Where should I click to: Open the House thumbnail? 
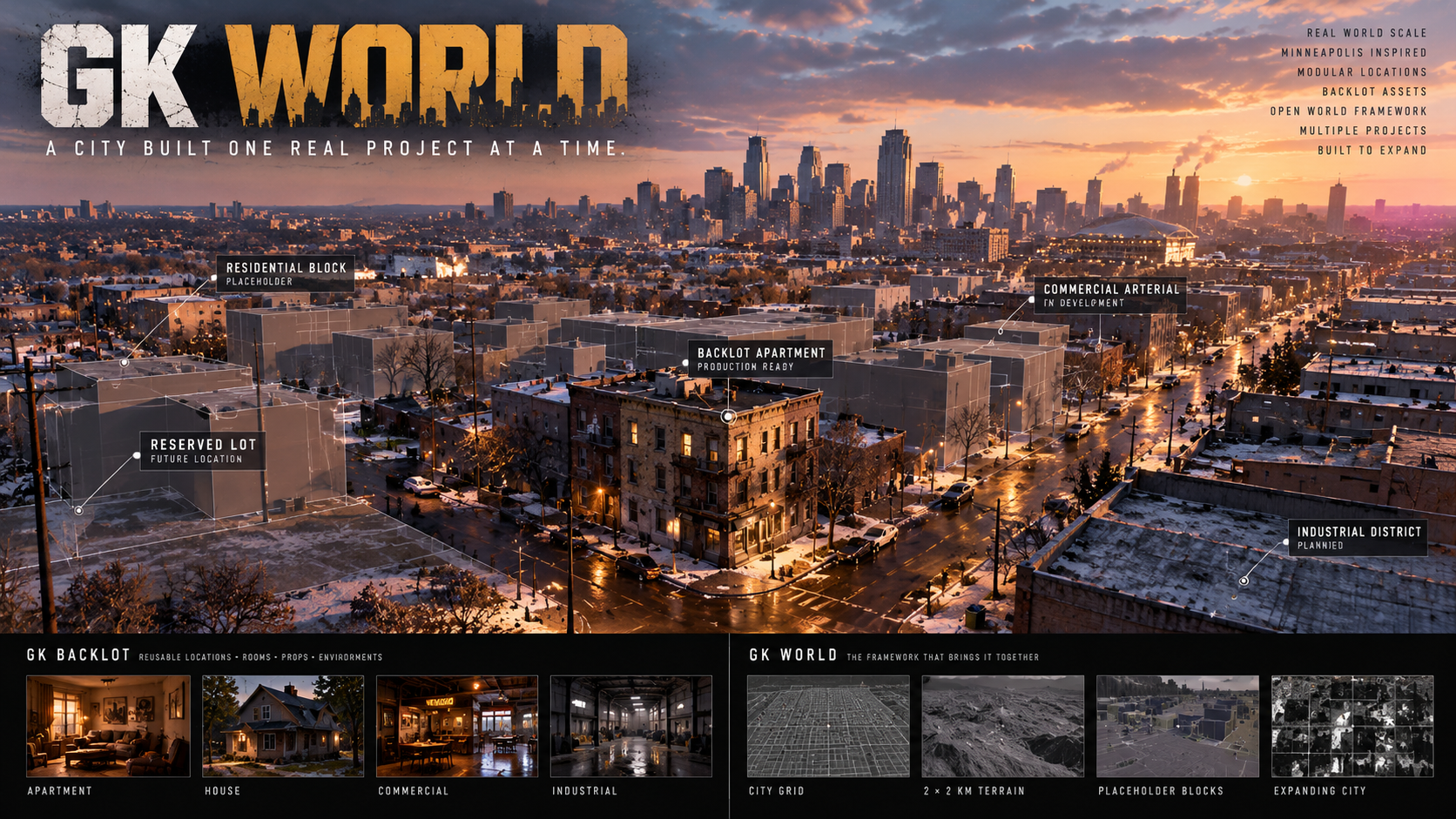283,726
